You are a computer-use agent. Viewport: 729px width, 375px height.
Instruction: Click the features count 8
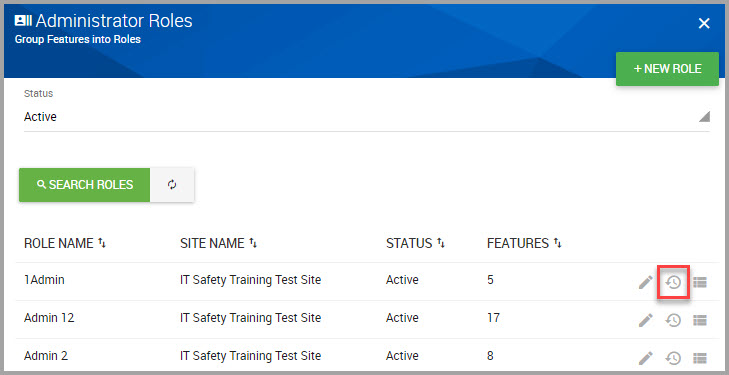tap(490, 356)
